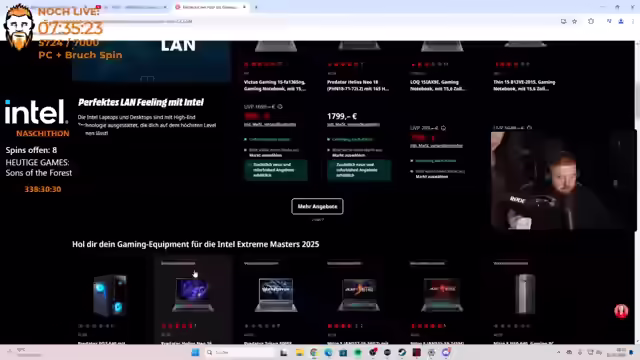Image resolution: width=640 pixels, height=360 pixels.
Task: Open the Thin 15 B12VE Gaming Notebook title
Action: click(524, 85)
